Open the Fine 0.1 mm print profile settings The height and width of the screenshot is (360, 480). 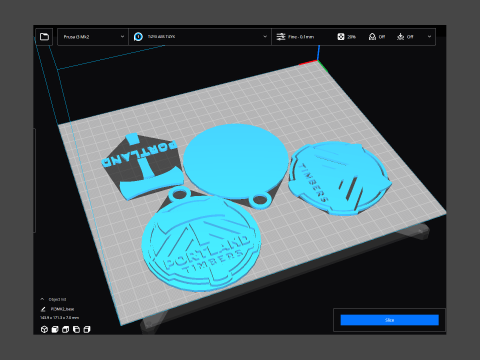tap(301, 37)
